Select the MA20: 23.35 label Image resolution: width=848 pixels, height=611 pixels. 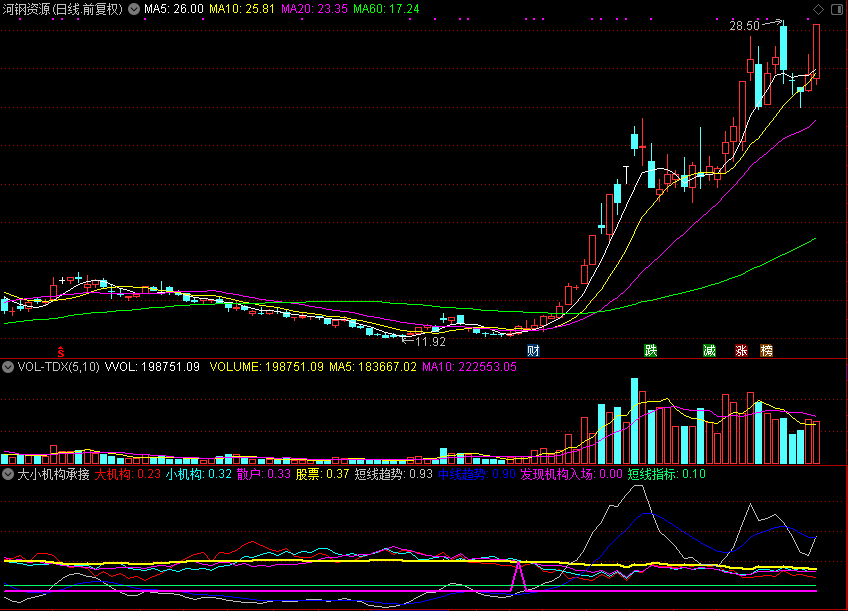[x=314, y=9]
